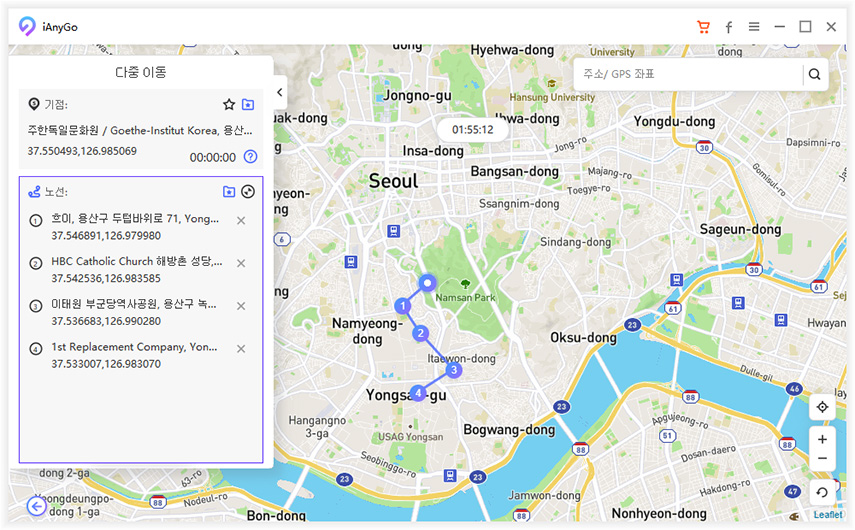Favorite the starting point with star icon
This screenshot has height=530, width=855.
229,104
